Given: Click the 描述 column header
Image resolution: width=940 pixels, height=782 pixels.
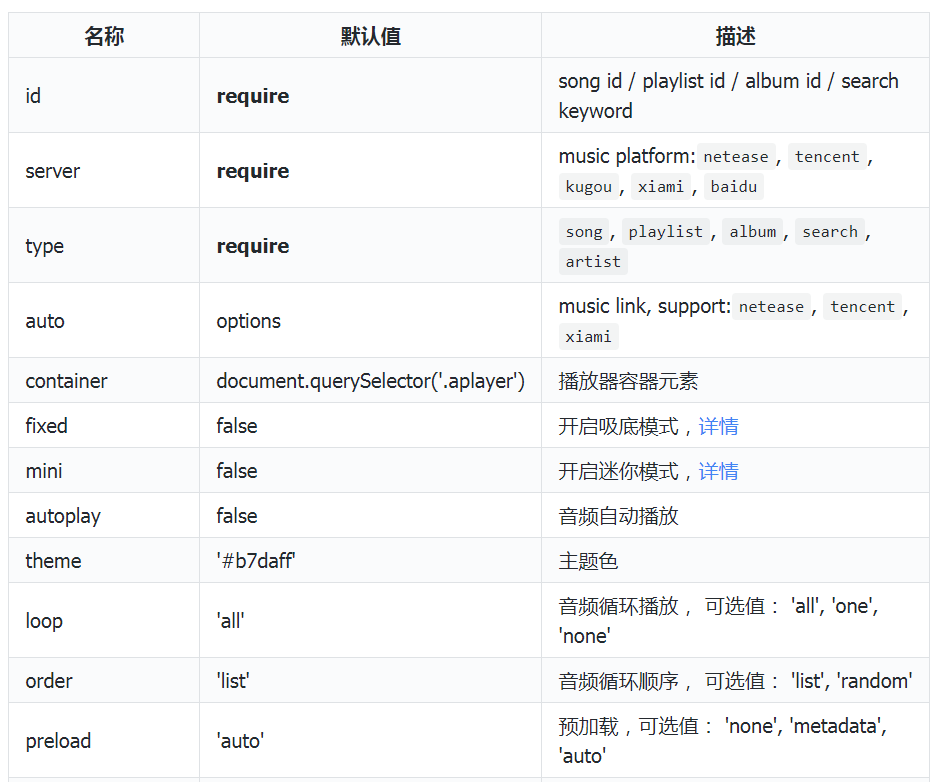Looking at the screenshot, I should click(735, 36).
